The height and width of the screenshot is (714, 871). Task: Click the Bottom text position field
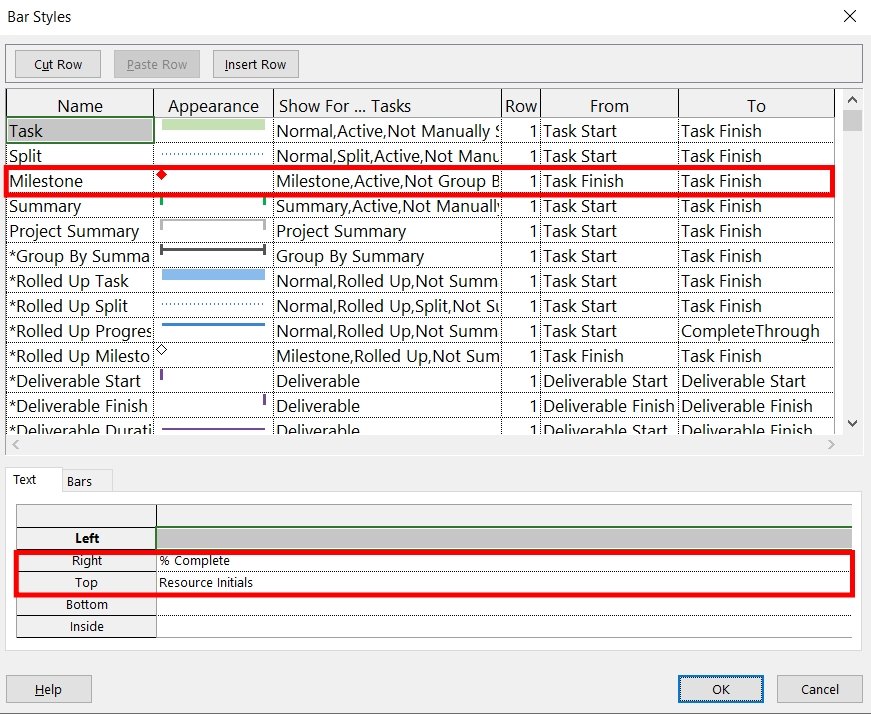point(504,604)
